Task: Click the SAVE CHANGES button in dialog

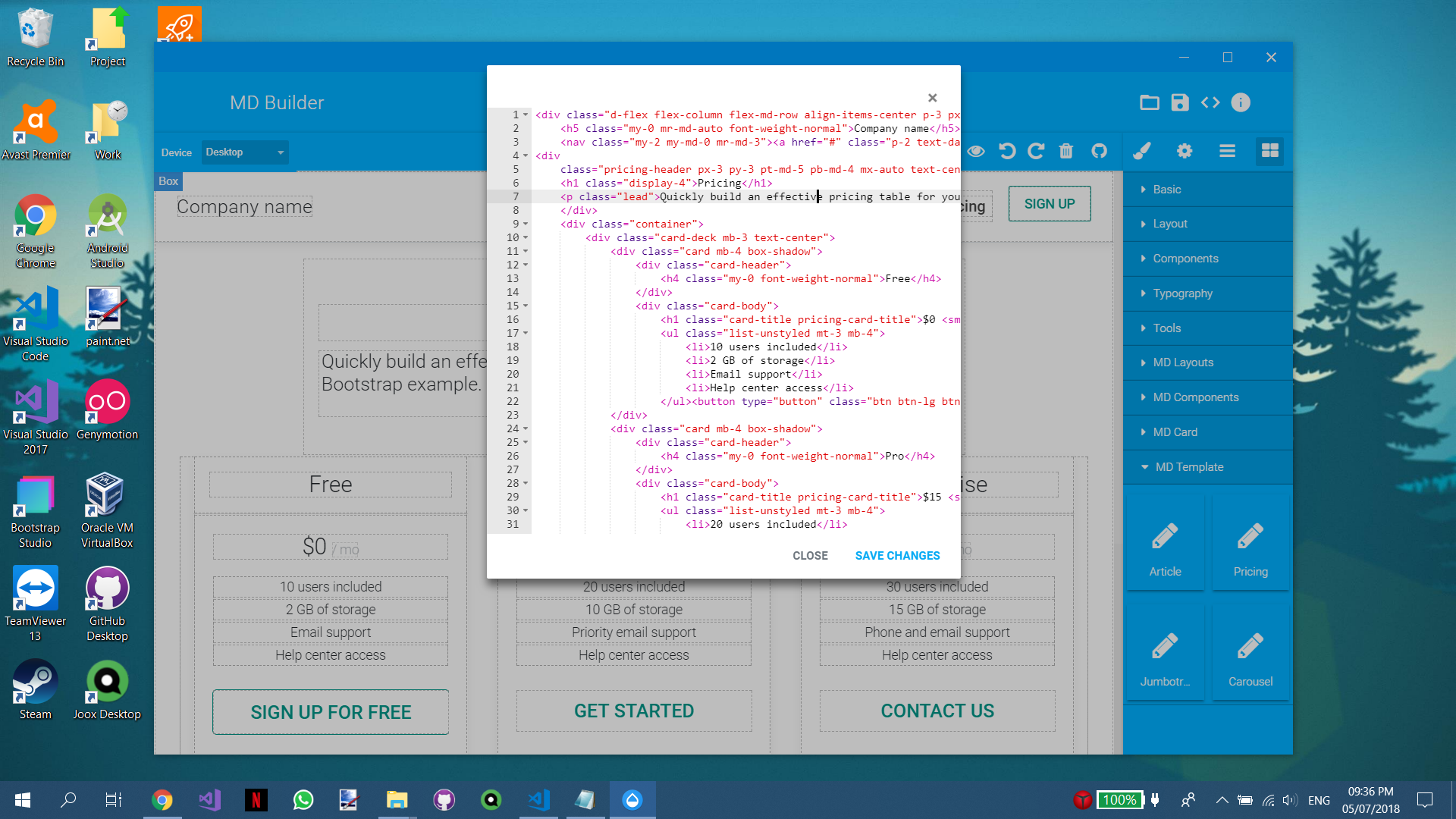Action: pos(897,555)
